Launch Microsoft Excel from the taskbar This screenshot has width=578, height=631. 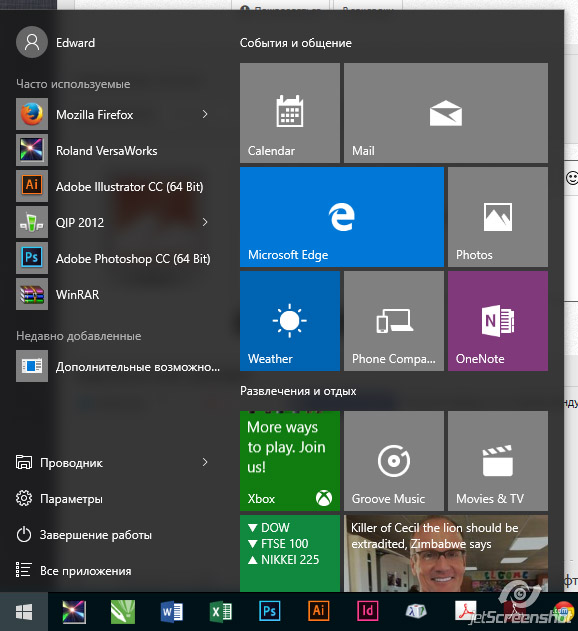click(221, 612)
